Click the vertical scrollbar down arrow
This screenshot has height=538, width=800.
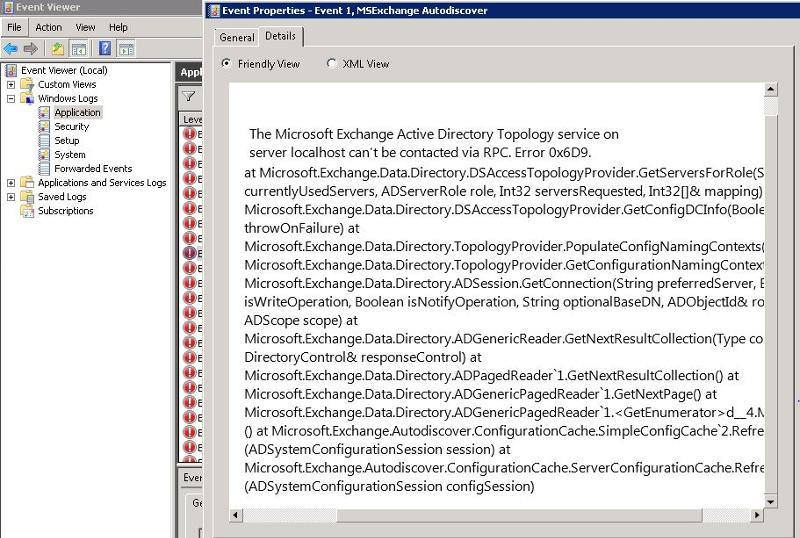click(770, 502)
